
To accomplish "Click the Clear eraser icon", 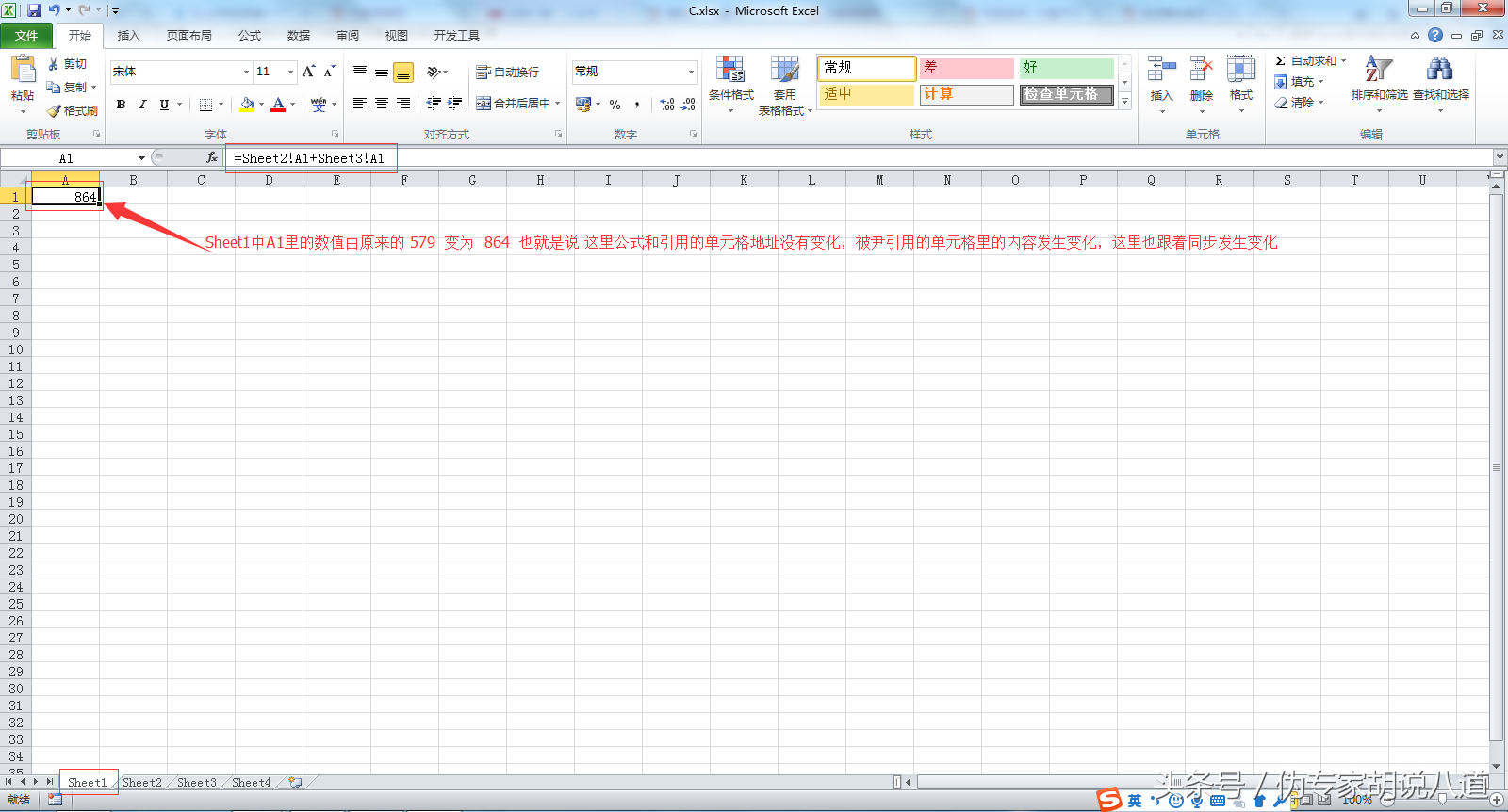I will (x=1281, y=103).
